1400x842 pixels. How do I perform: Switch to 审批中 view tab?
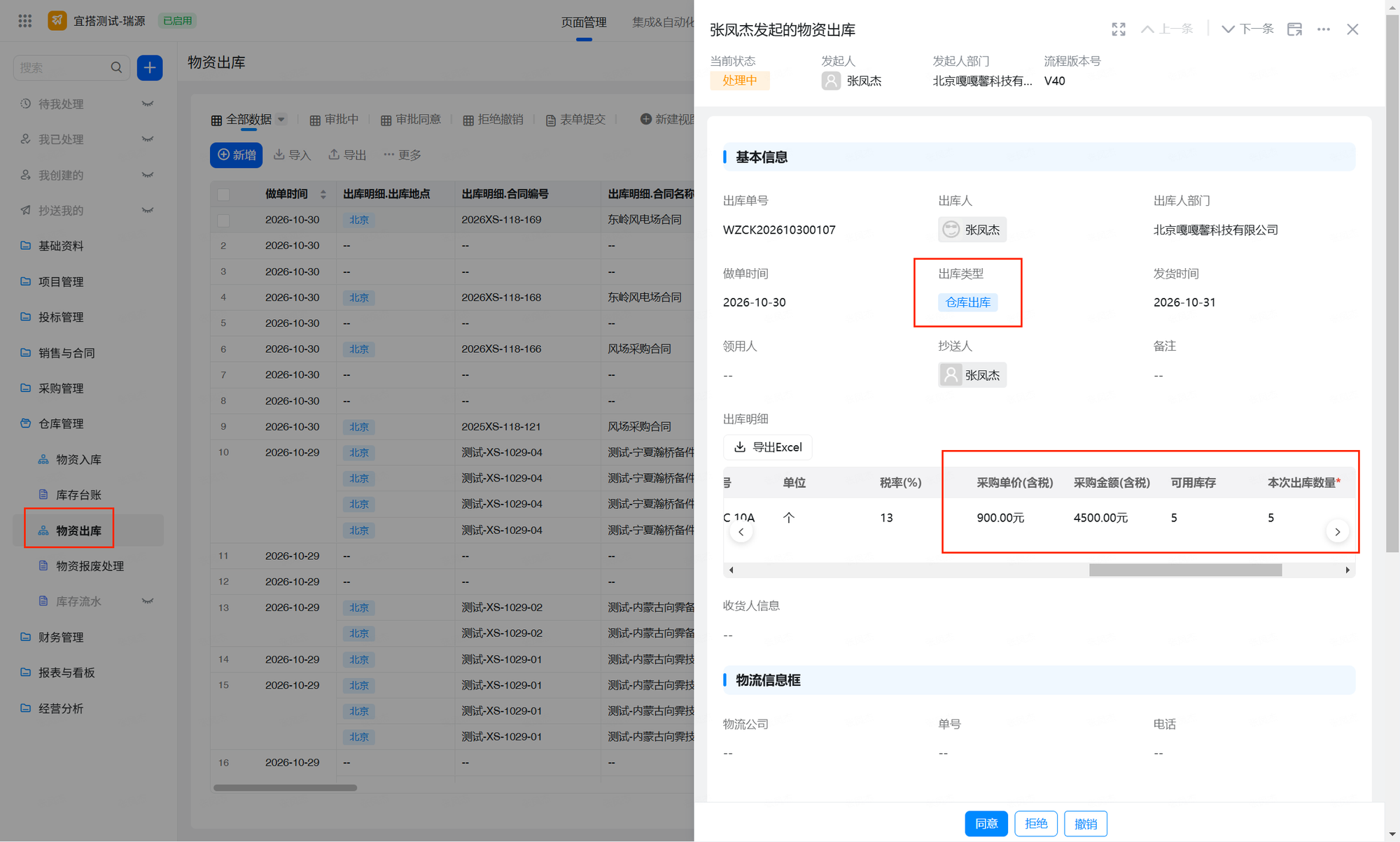[x=334, y=120]
